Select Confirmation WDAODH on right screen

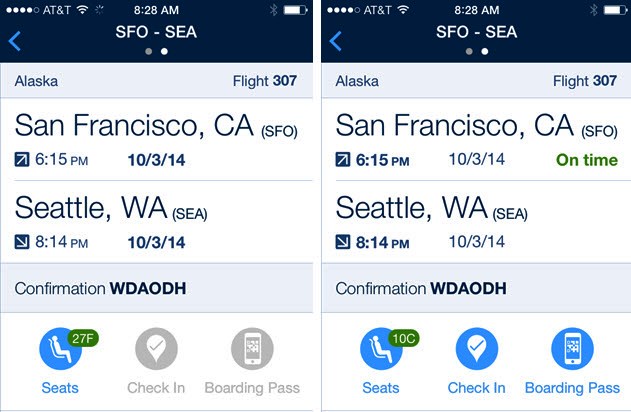421,289
